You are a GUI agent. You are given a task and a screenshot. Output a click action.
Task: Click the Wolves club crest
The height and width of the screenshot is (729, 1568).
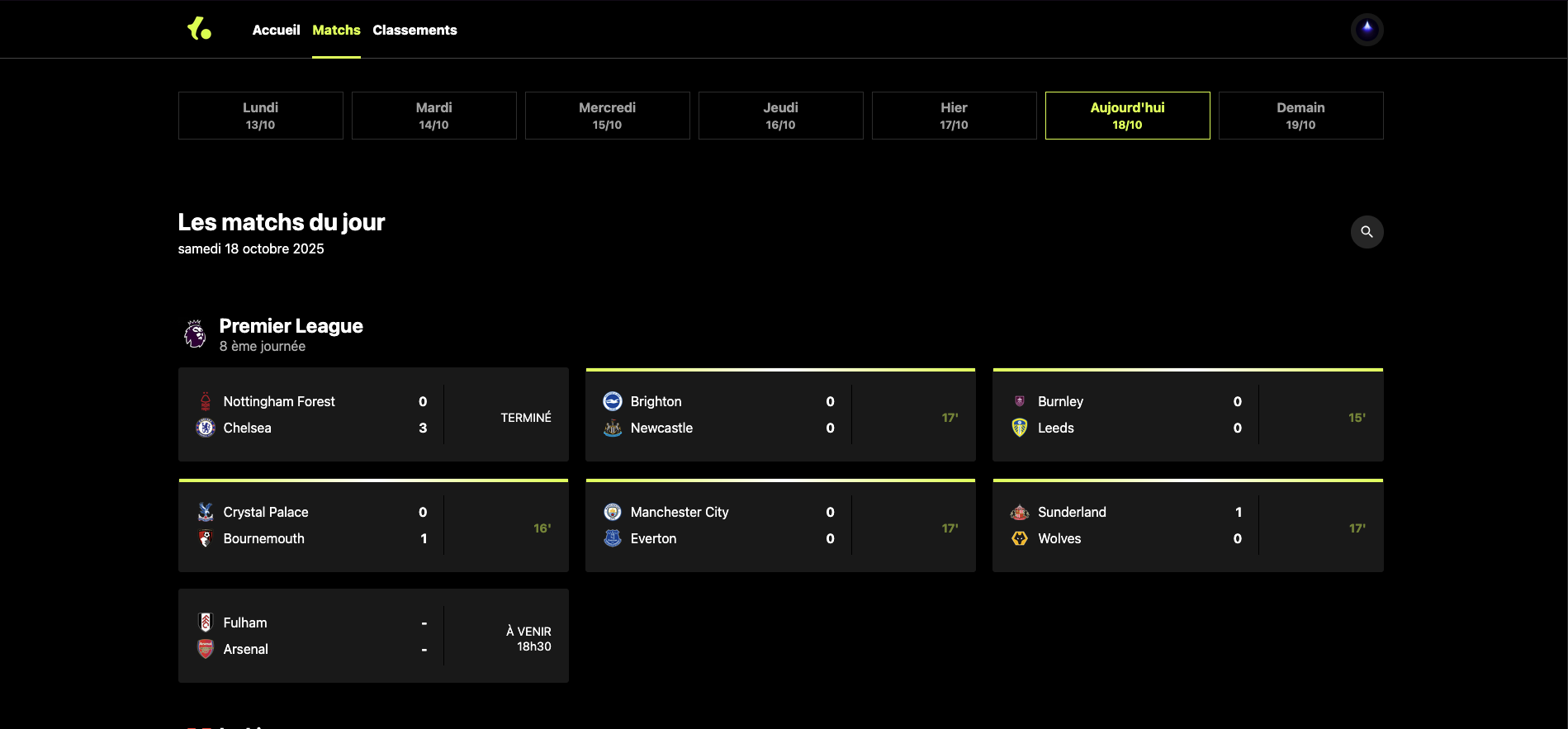(x=1020, y=538)
